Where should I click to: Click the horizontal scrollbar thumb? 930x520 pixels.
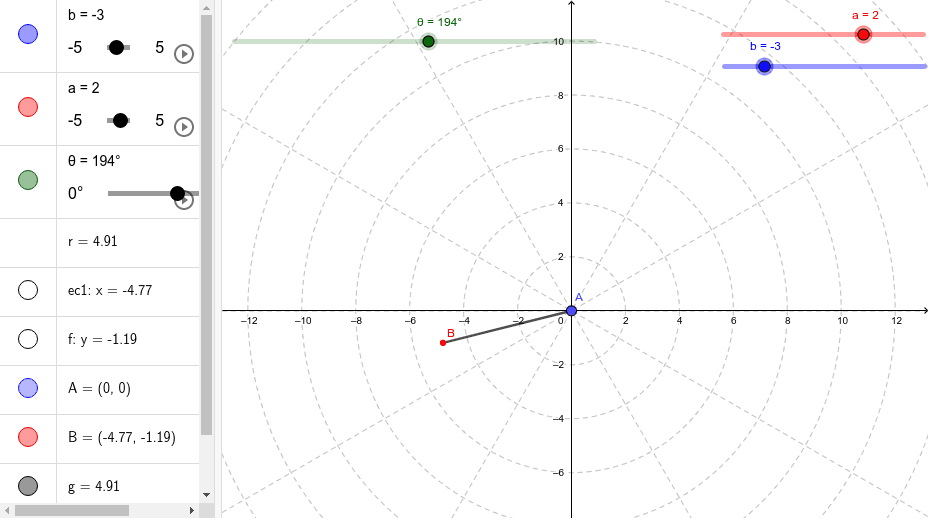72,510
